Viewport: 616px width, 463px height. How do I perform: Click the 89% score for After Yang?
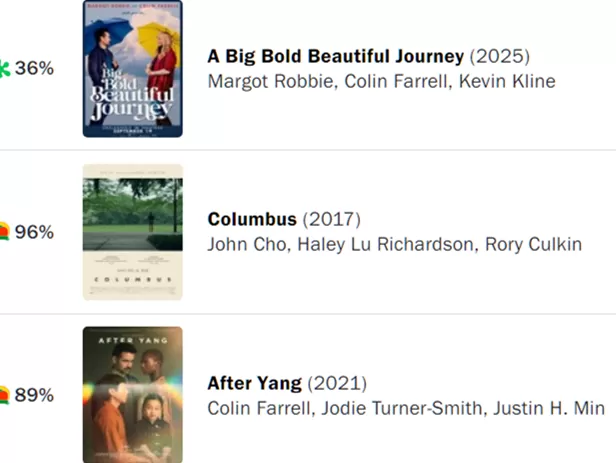tap(34, 395)
